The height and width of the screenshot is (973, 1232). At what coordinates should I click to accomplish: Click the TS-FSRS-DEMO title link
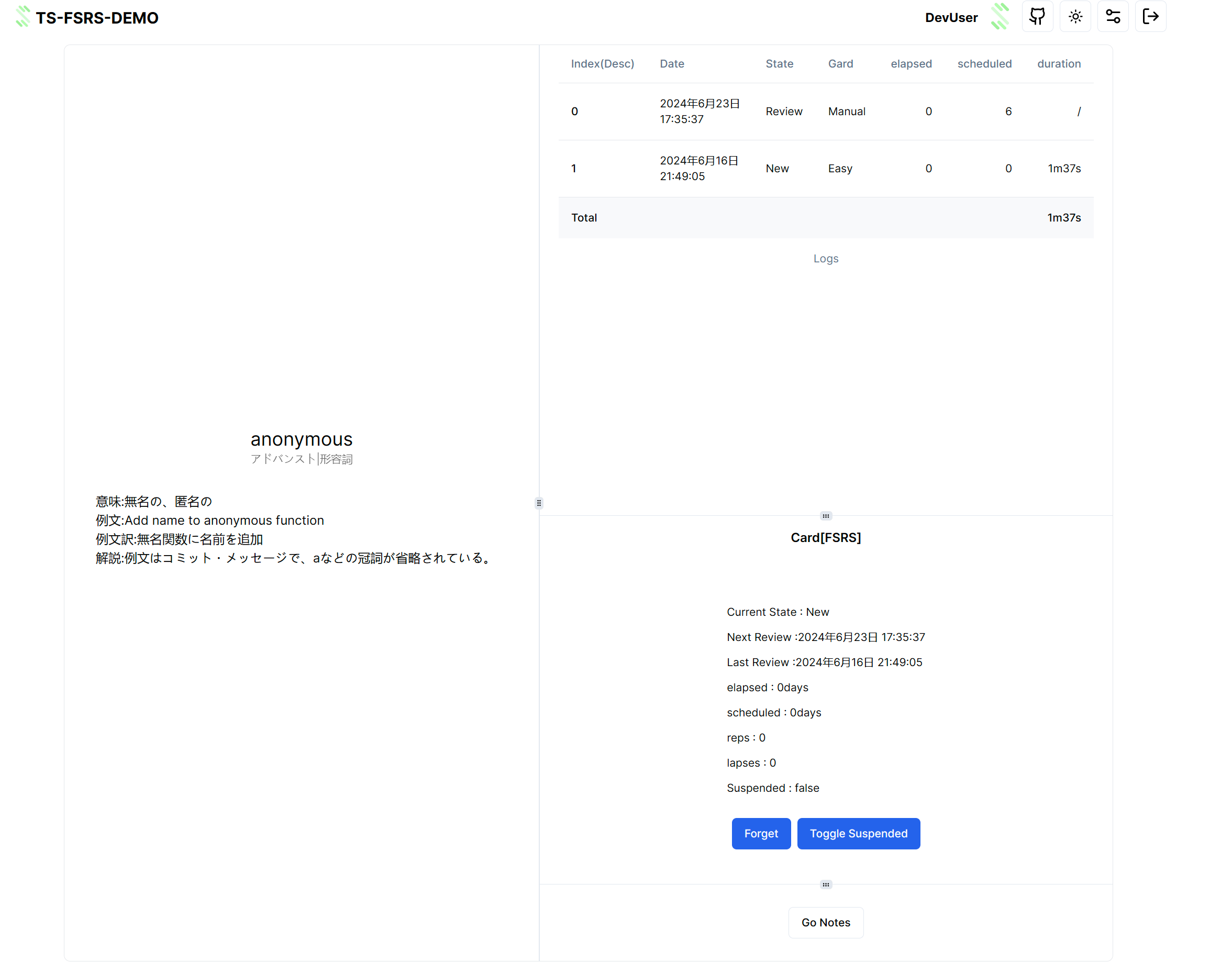pyautogui.click(x=97, y=18)
